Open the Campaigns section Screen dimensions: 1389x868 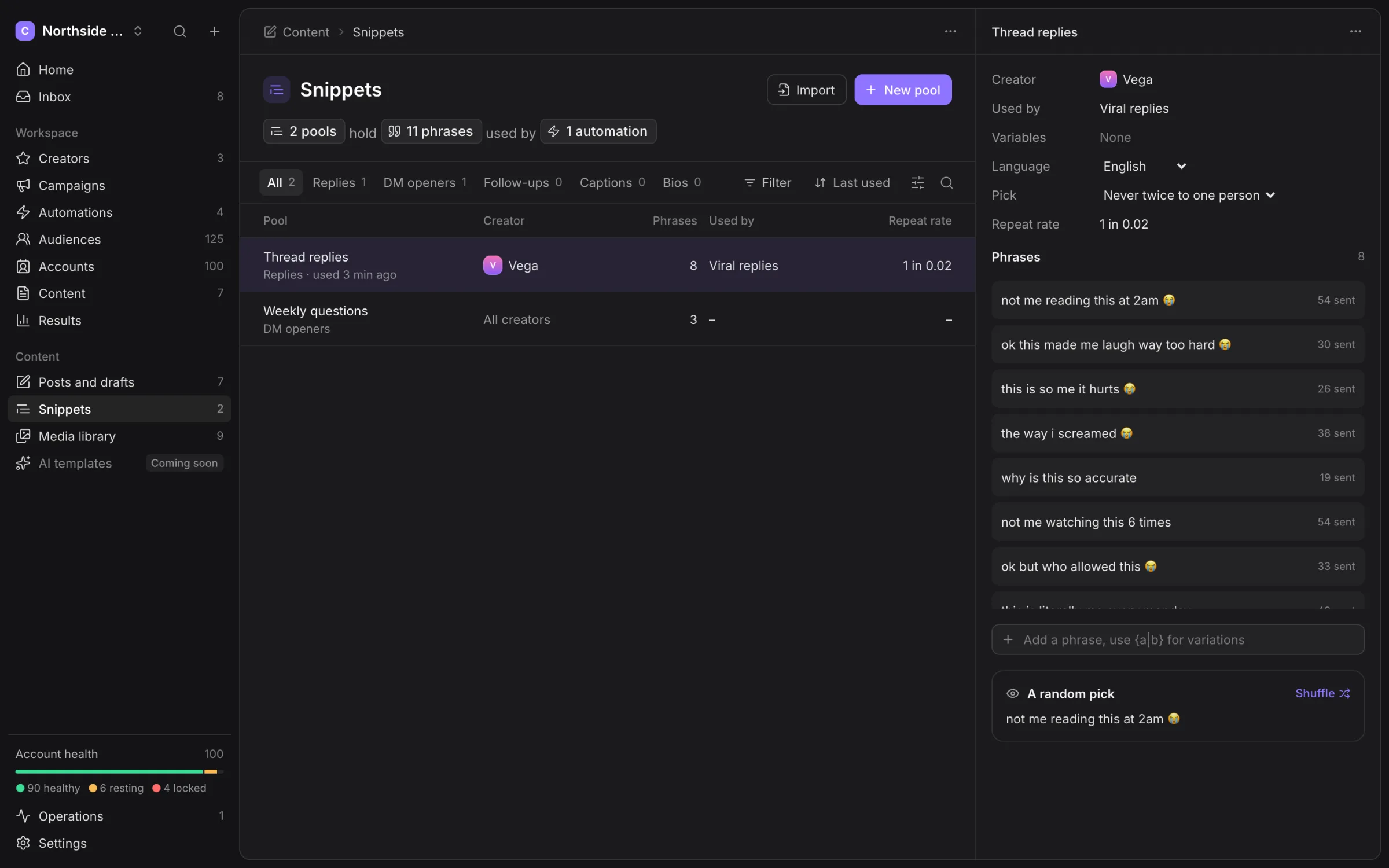[119, 185]
